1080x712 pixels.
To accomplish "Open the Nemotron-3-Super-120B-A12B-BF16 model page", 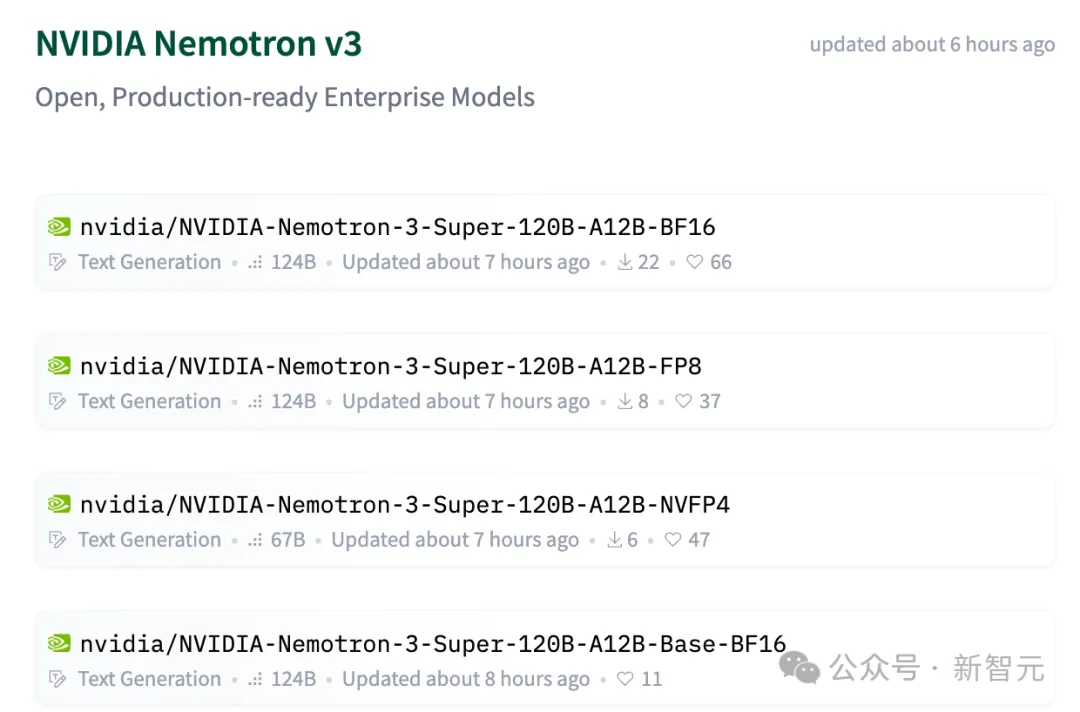I will tap(397, 227).
